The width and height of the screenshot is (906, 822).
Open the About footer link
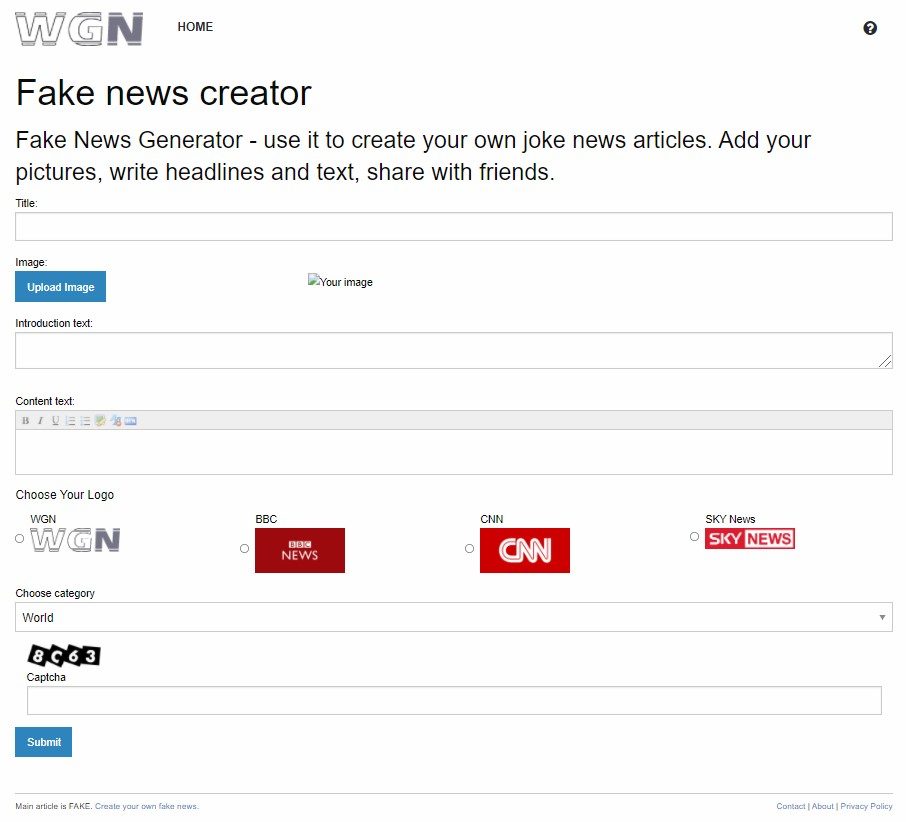pyautogui.click(x=823, y=806)
